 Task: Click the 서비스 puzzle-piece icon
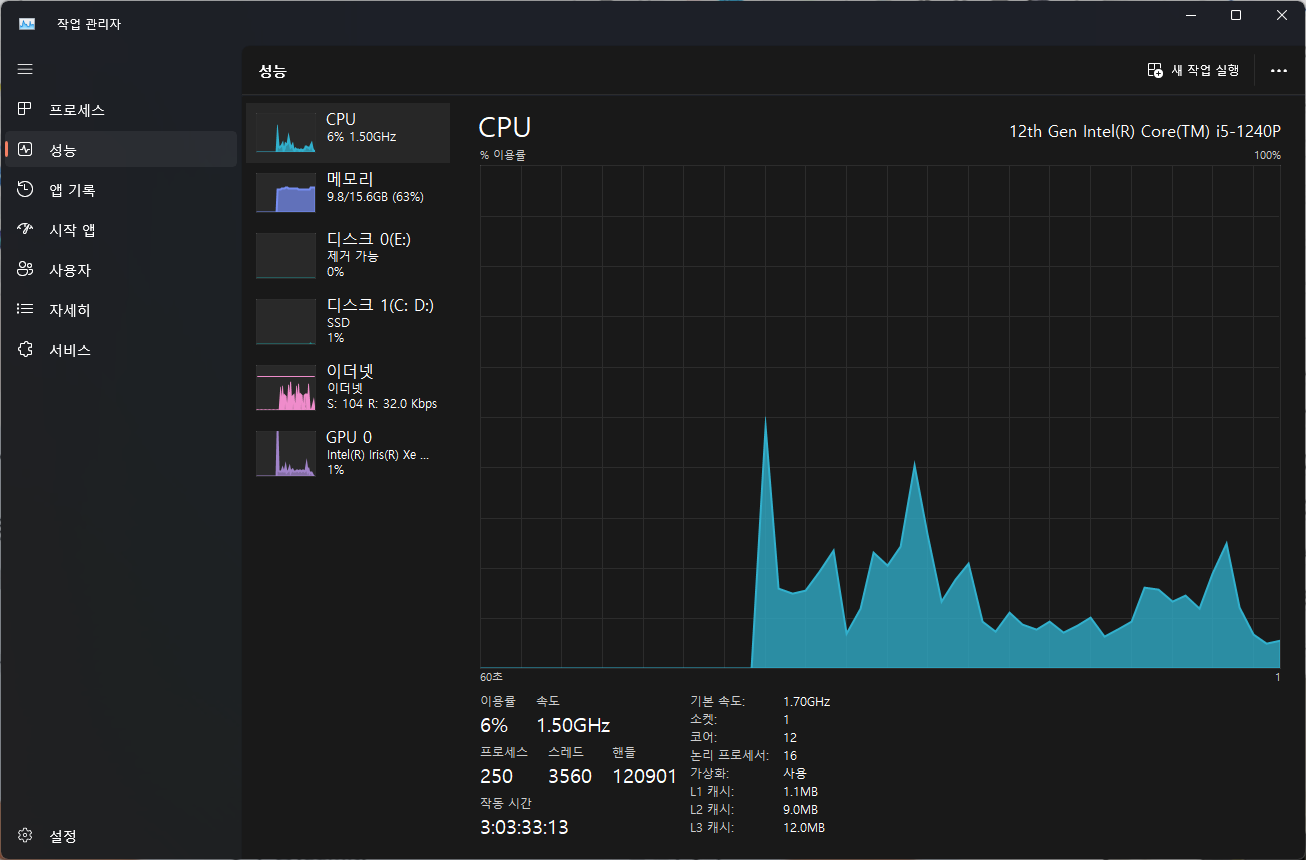click(25, 349)
